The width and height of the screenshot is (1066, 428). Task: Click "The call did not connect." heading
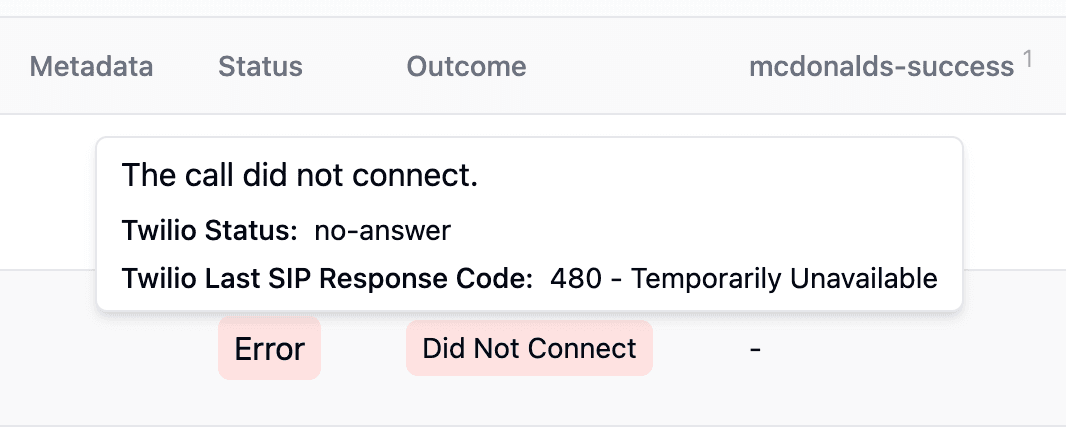[299, 176]
